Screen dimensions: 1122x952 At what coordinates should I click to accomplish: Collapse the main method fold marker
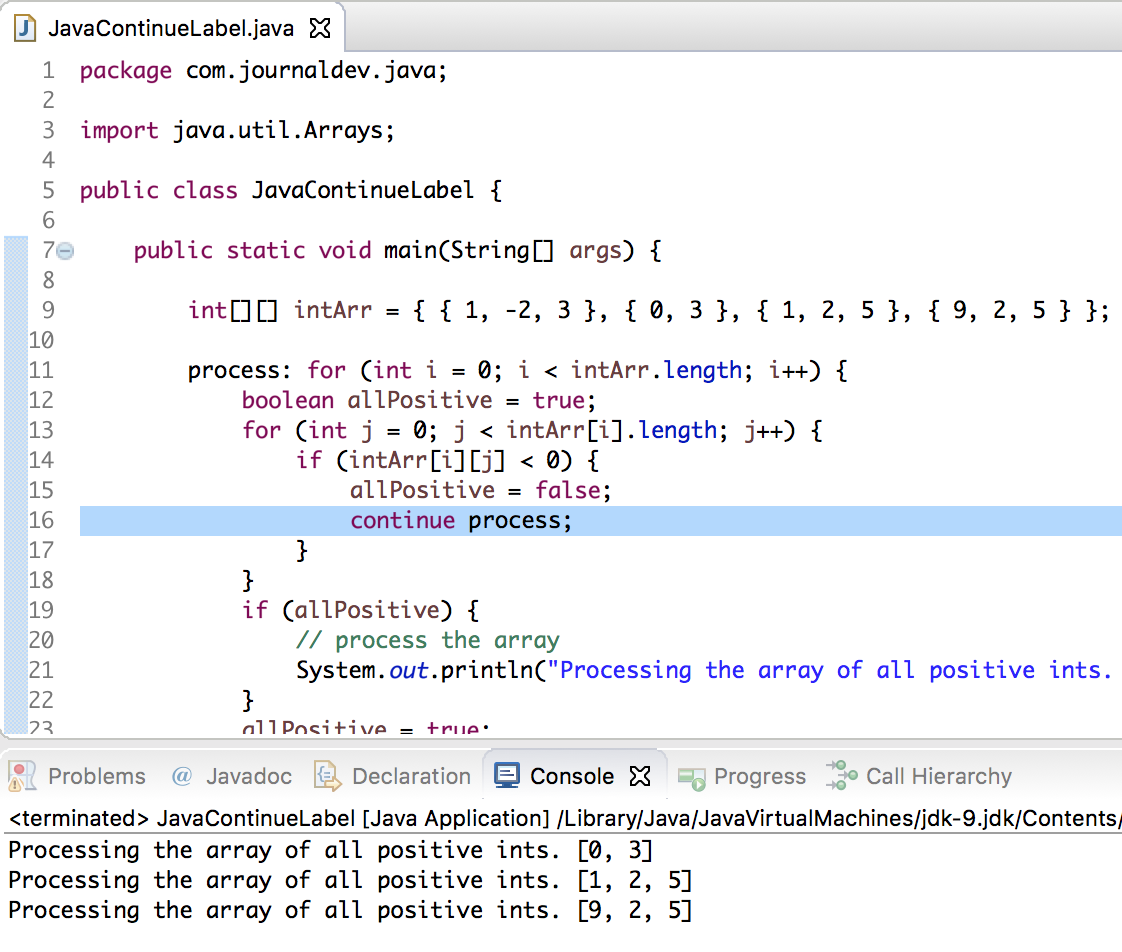click(64, 251)
